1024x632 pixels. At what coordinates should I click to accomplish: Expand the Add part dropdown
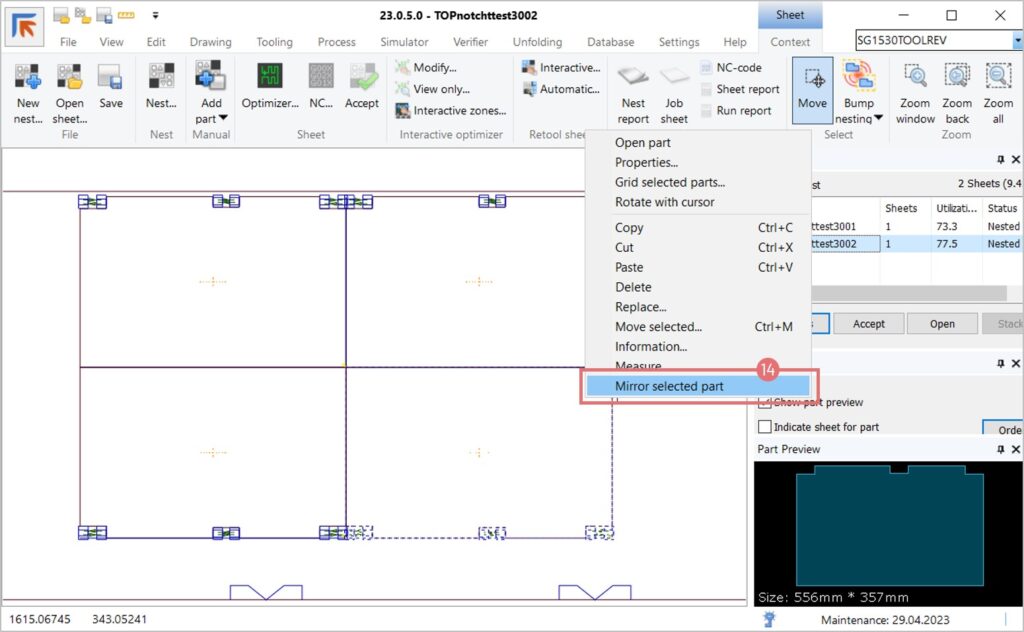[224, 118]
